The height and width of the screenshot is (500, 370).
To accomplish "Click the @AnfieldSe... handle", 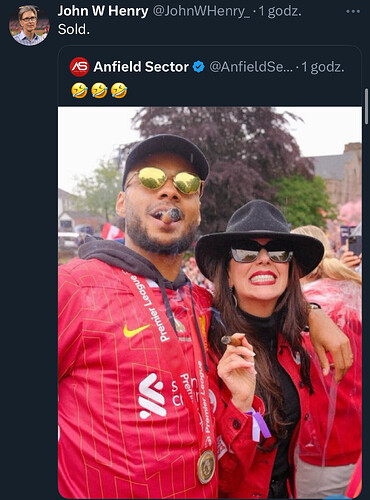I will pos(251,67).
